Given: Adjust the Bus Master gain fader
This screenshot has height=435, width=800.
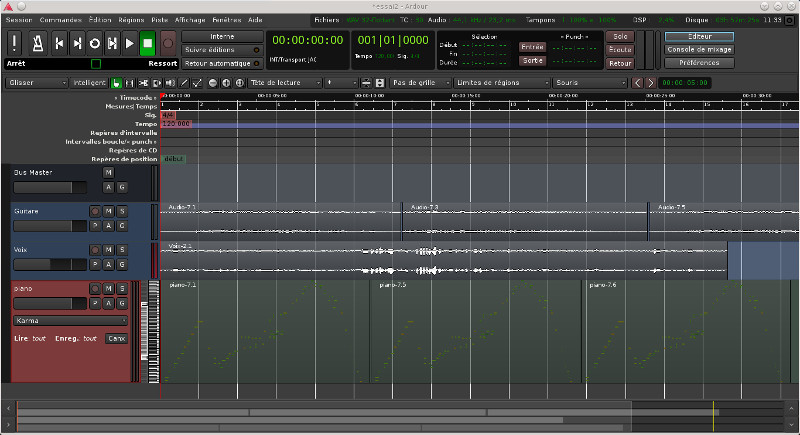Looking at the screenshot, I should [x=50, y=187].
